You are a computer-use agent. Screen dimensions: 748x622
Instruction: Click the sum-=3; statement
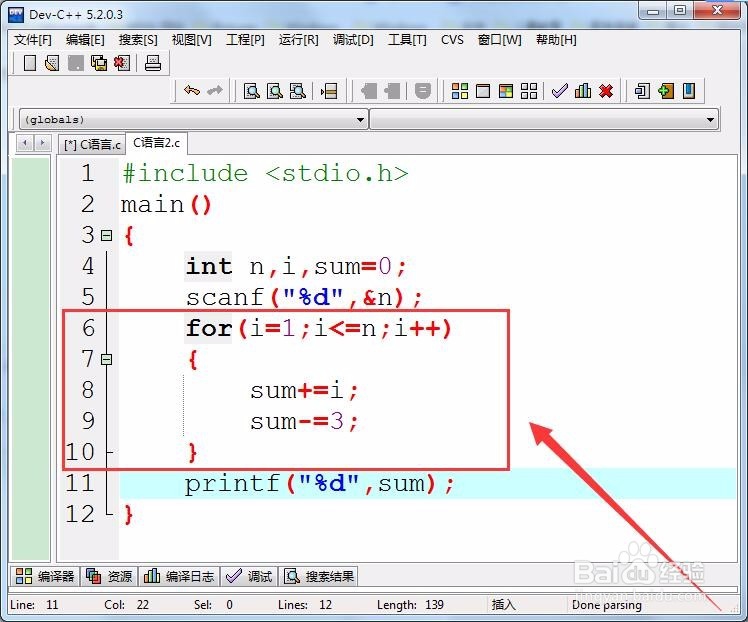(x=303, y=421)
